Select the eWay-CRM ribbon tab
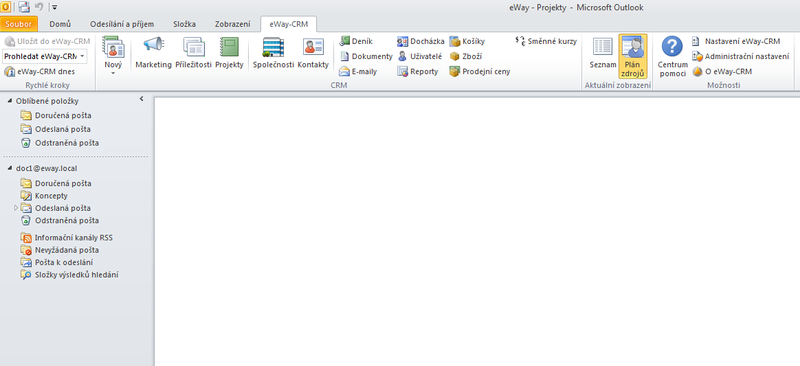 tap(288, 24)
